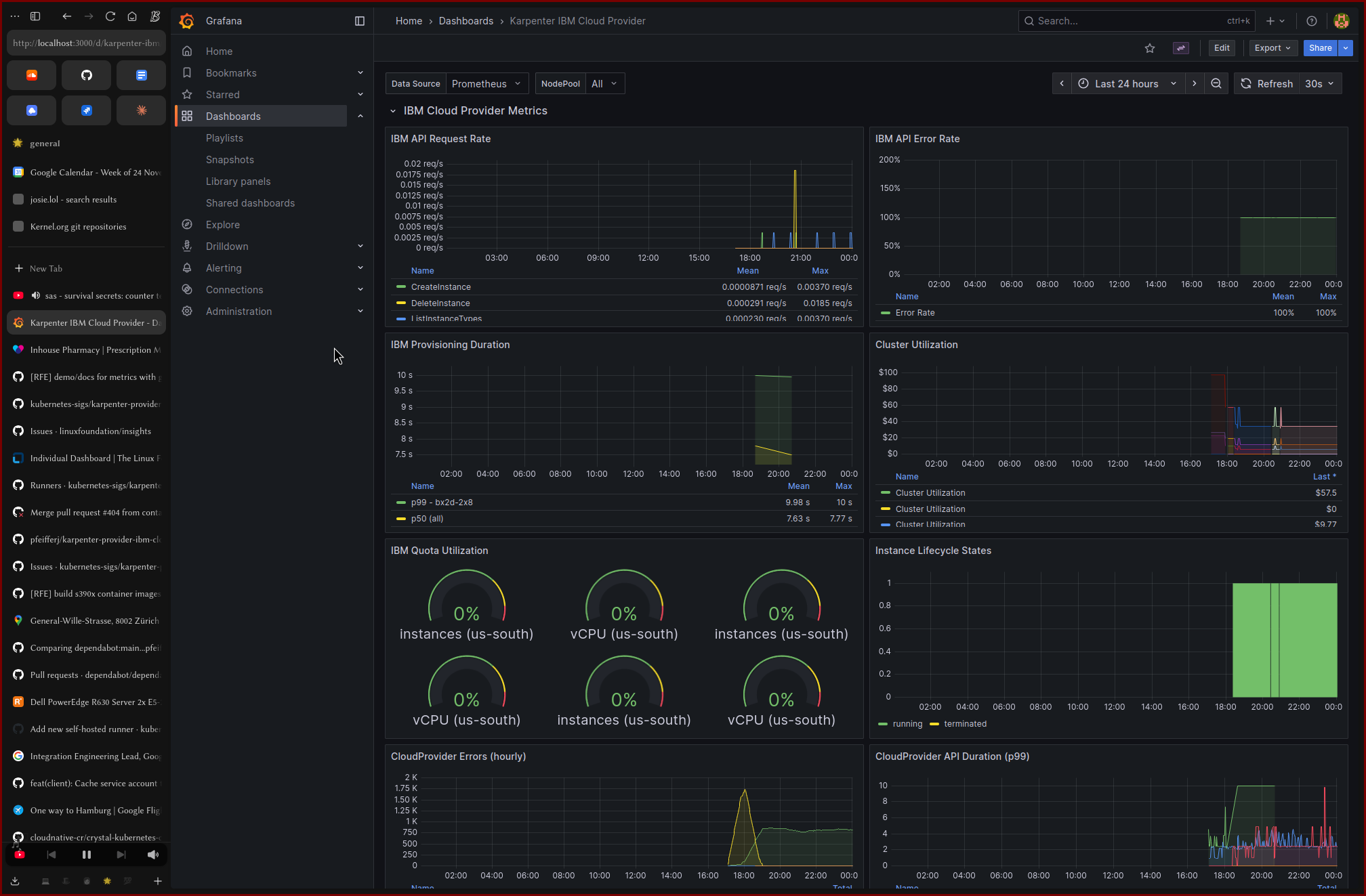Star this dashboard with the star icon
Image resolution: width=1366 pixels, height=896 pixels.
[1149, 48]
